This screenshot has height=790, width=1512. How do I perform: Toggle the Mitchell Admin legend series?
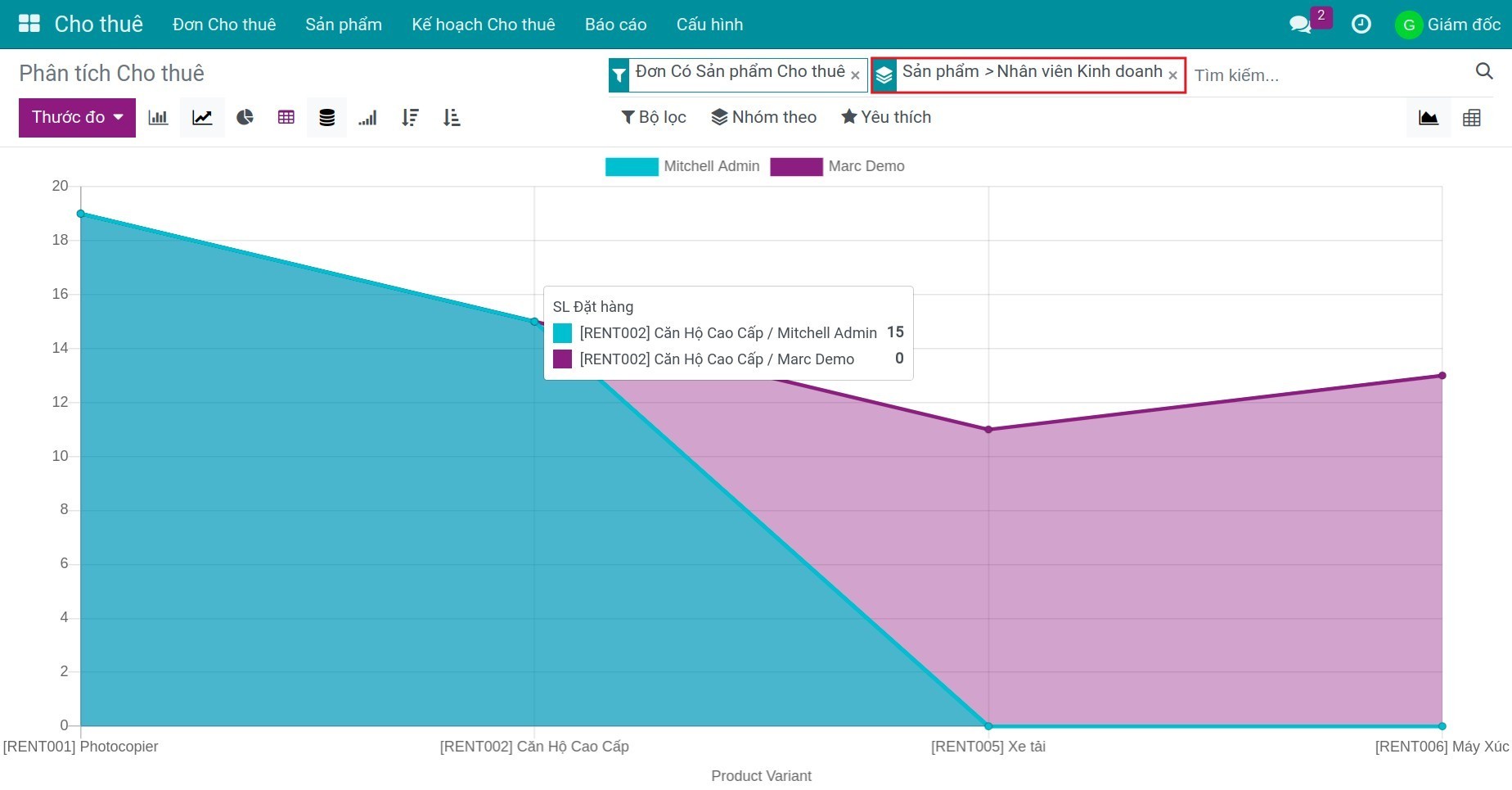click(682, 166)
